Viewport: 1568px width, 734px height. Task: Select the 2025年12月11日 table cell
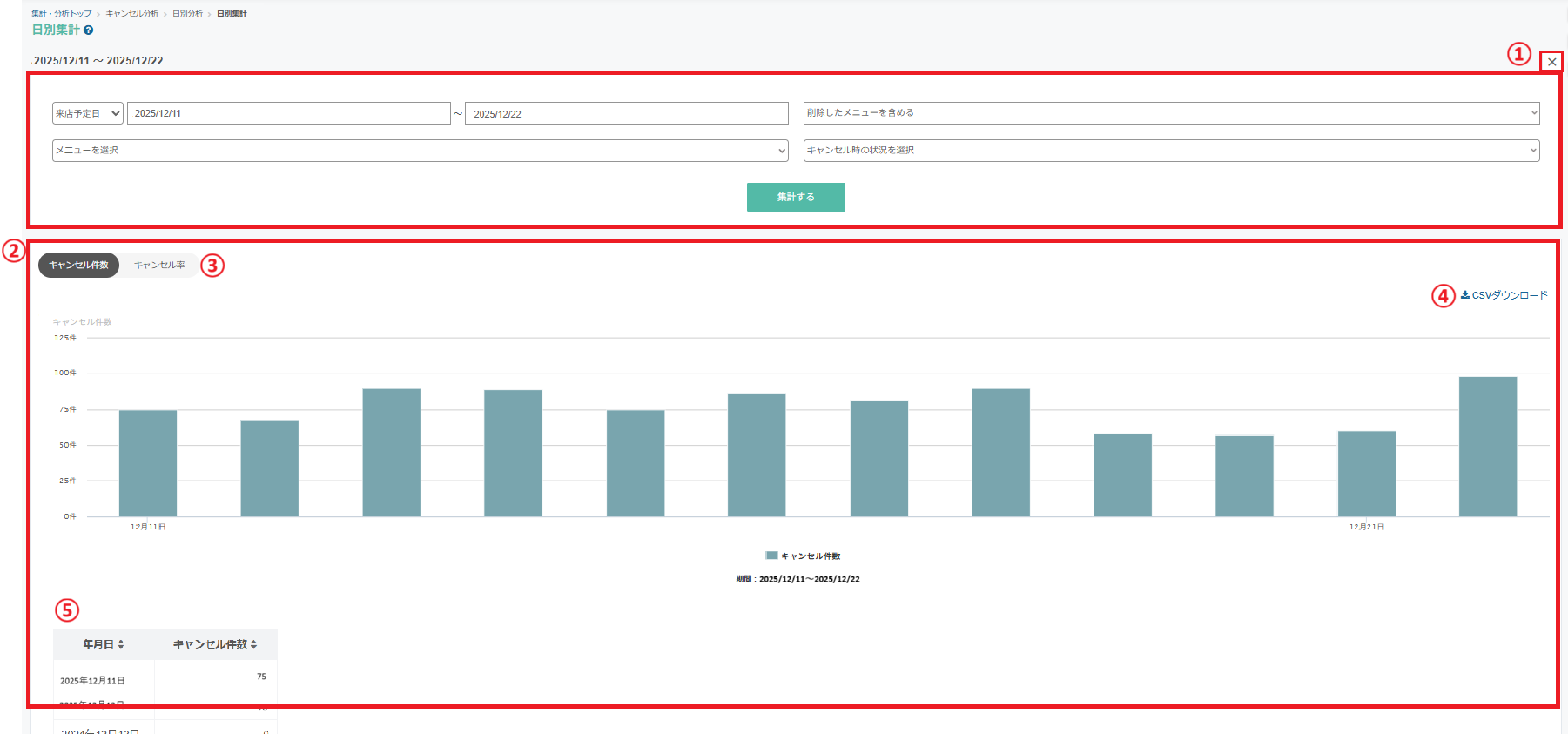(104, 677)
